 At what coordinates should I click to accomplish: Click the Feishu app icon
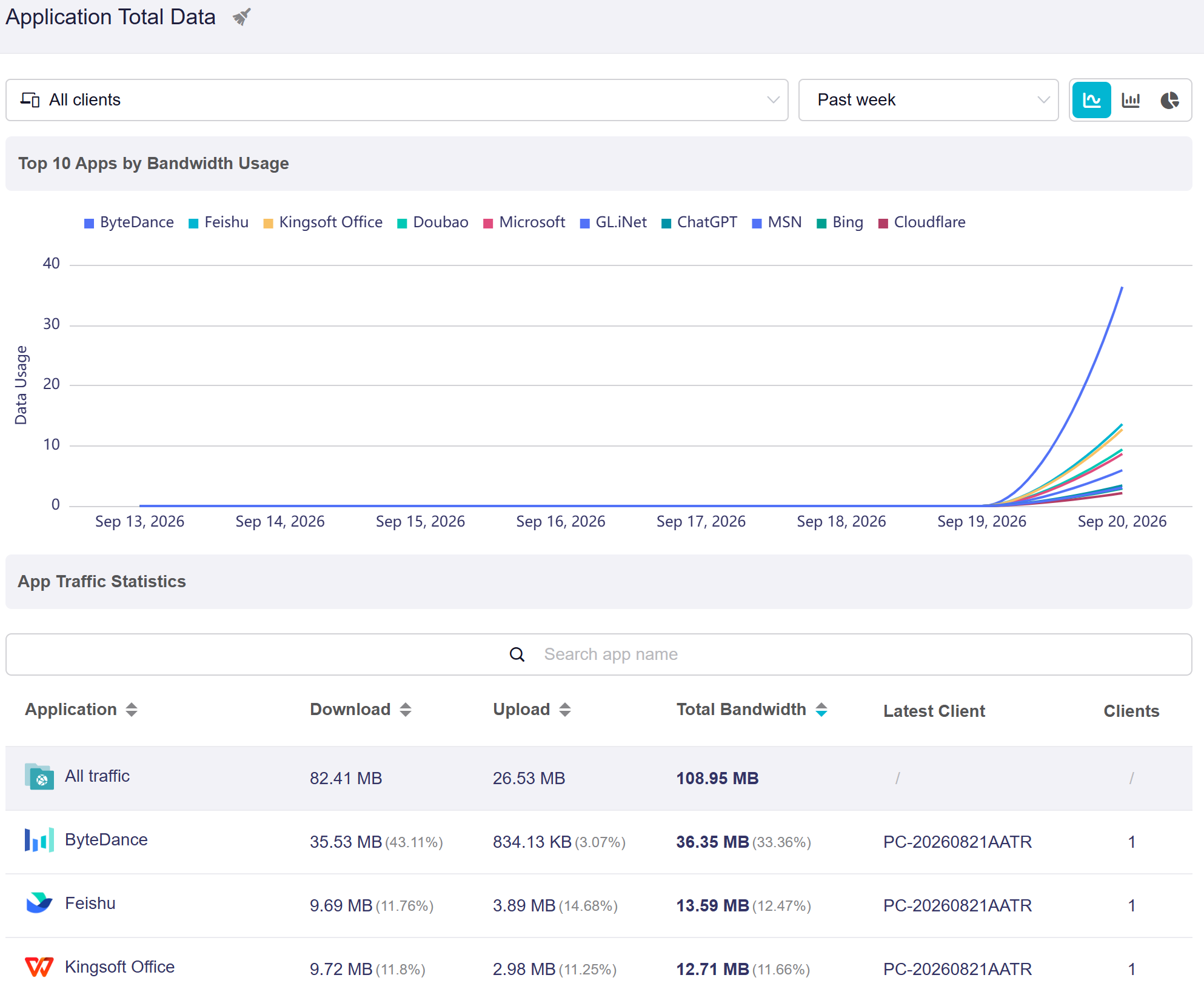pyautogui.click(x=39, y=903)
